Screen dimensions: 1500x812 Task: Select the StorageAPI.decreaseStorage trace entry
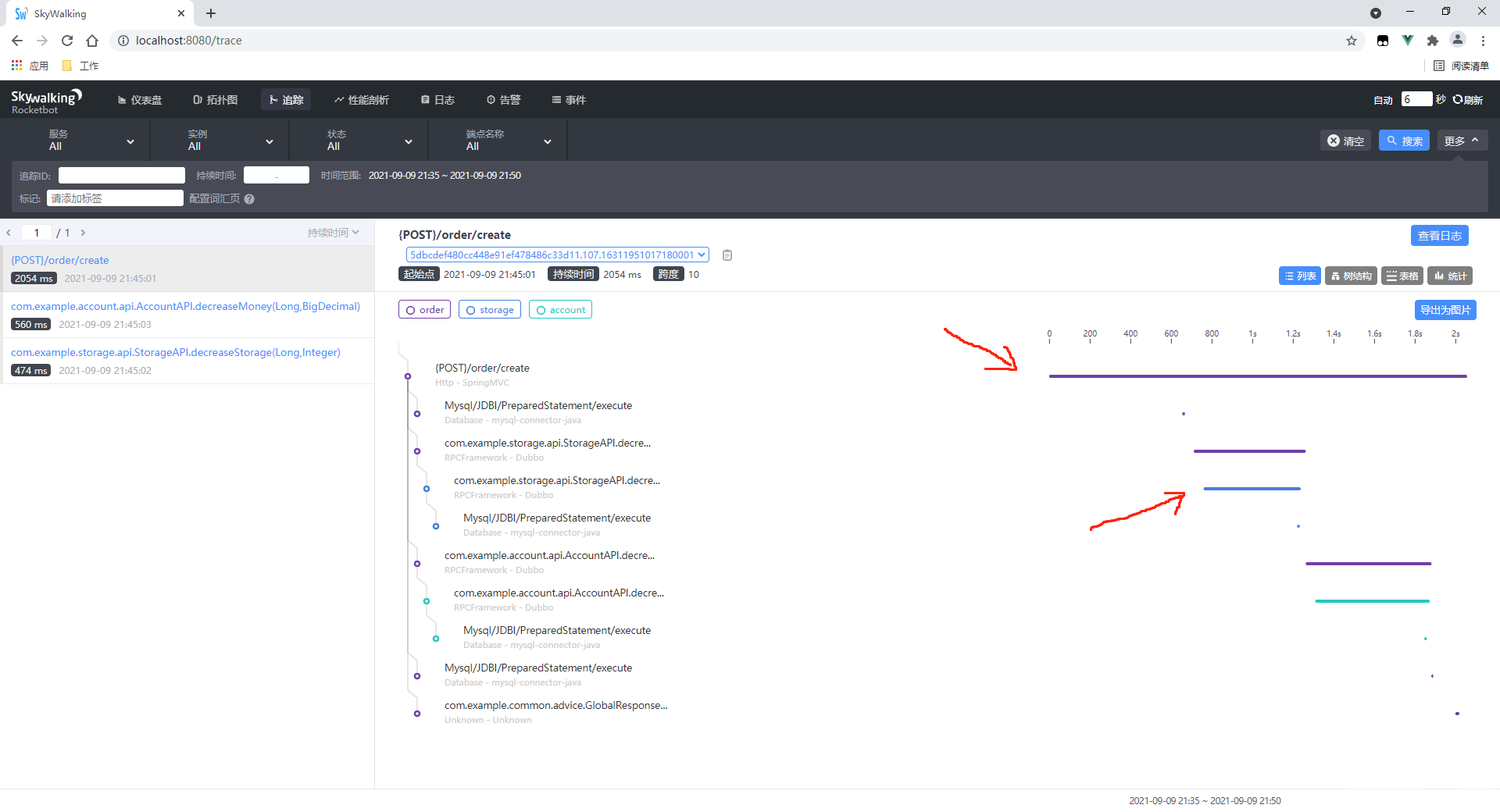click(187, 361)
